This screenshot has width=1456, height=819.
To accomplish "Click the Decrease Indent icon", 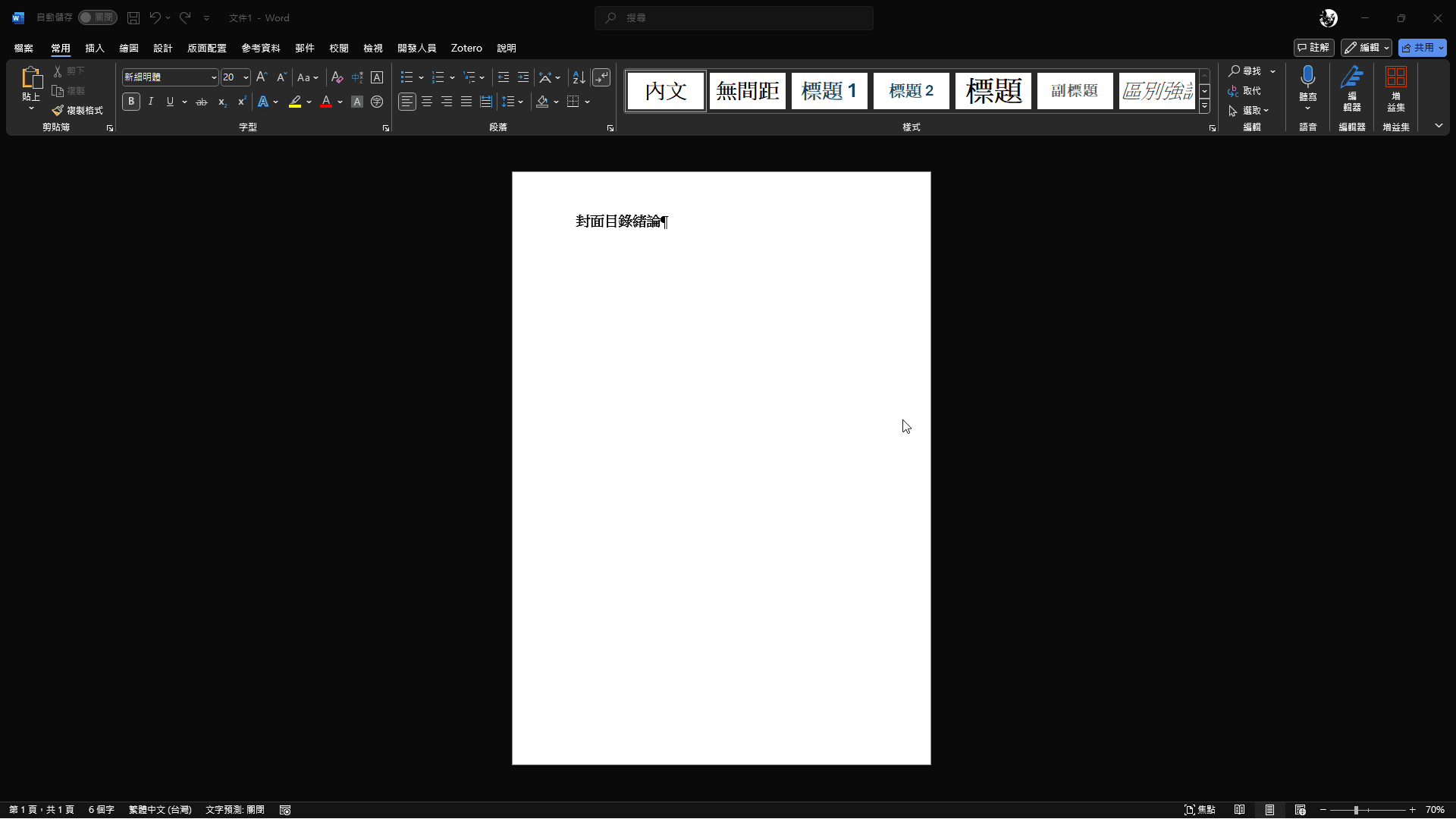I will pyautogui.click(x=504, y=77).
